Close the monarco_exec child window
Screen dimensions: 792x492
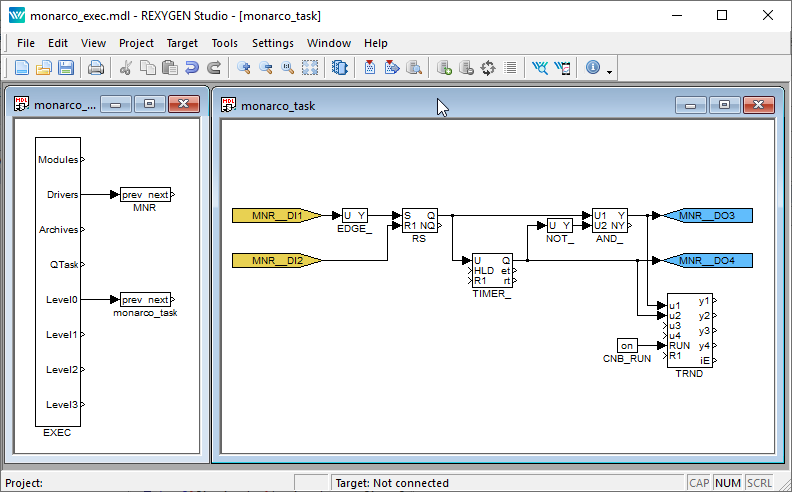point(183,104)
